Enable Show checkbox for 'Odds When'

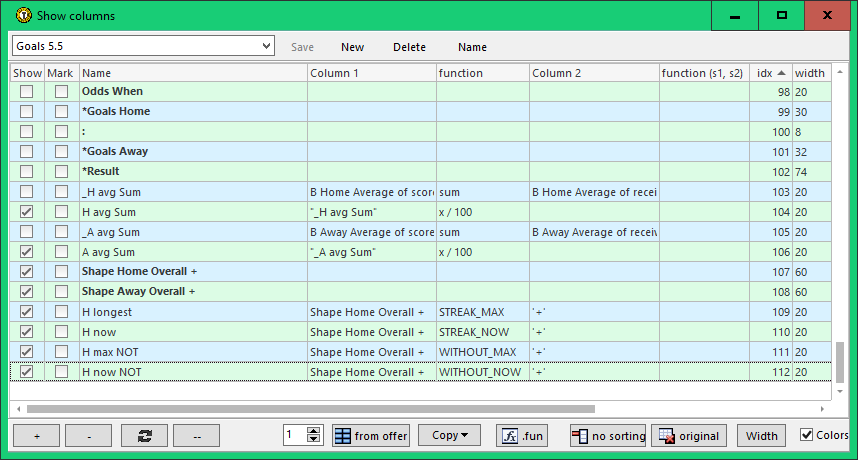tap(26, 92)
